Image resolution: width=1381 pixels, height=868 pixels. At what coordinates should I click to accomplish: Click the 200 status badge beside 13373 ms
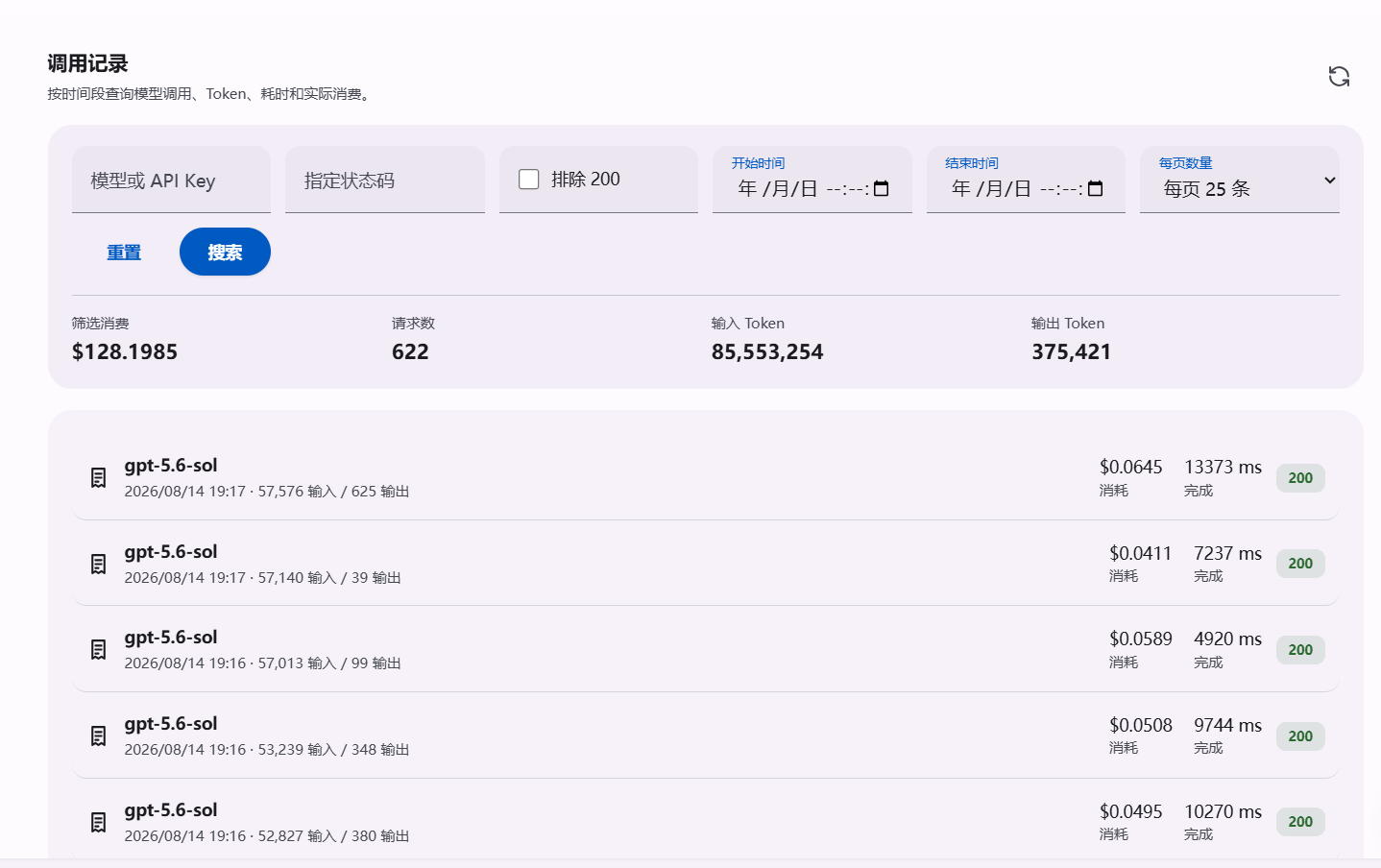[x=1300, y=478]
